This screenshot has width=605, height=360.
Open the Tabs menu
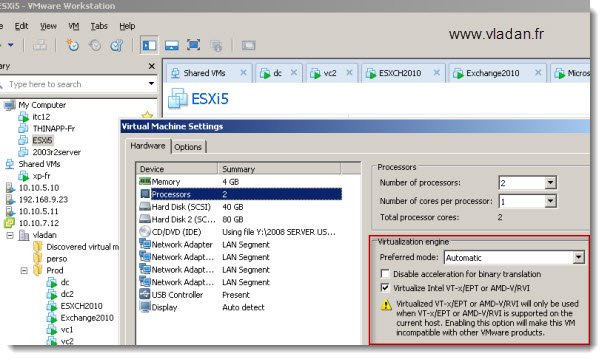point(99,26)
